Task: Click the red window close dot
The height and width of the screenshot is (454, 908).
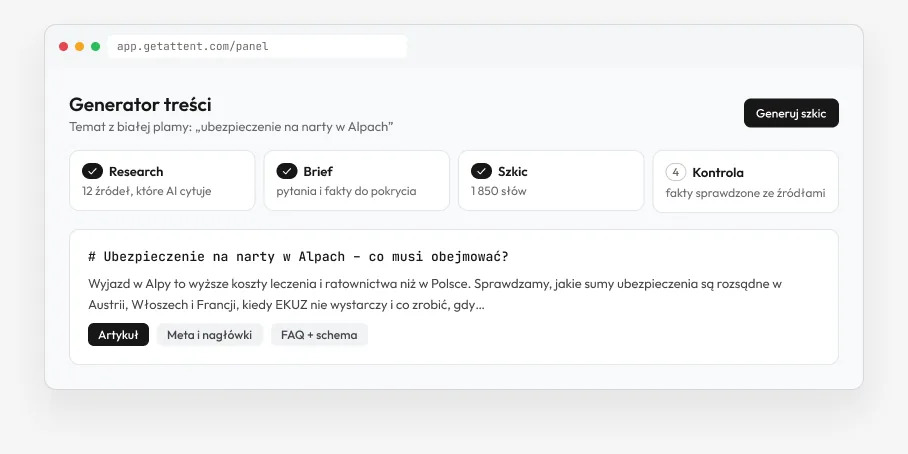Action: (64, 46)
